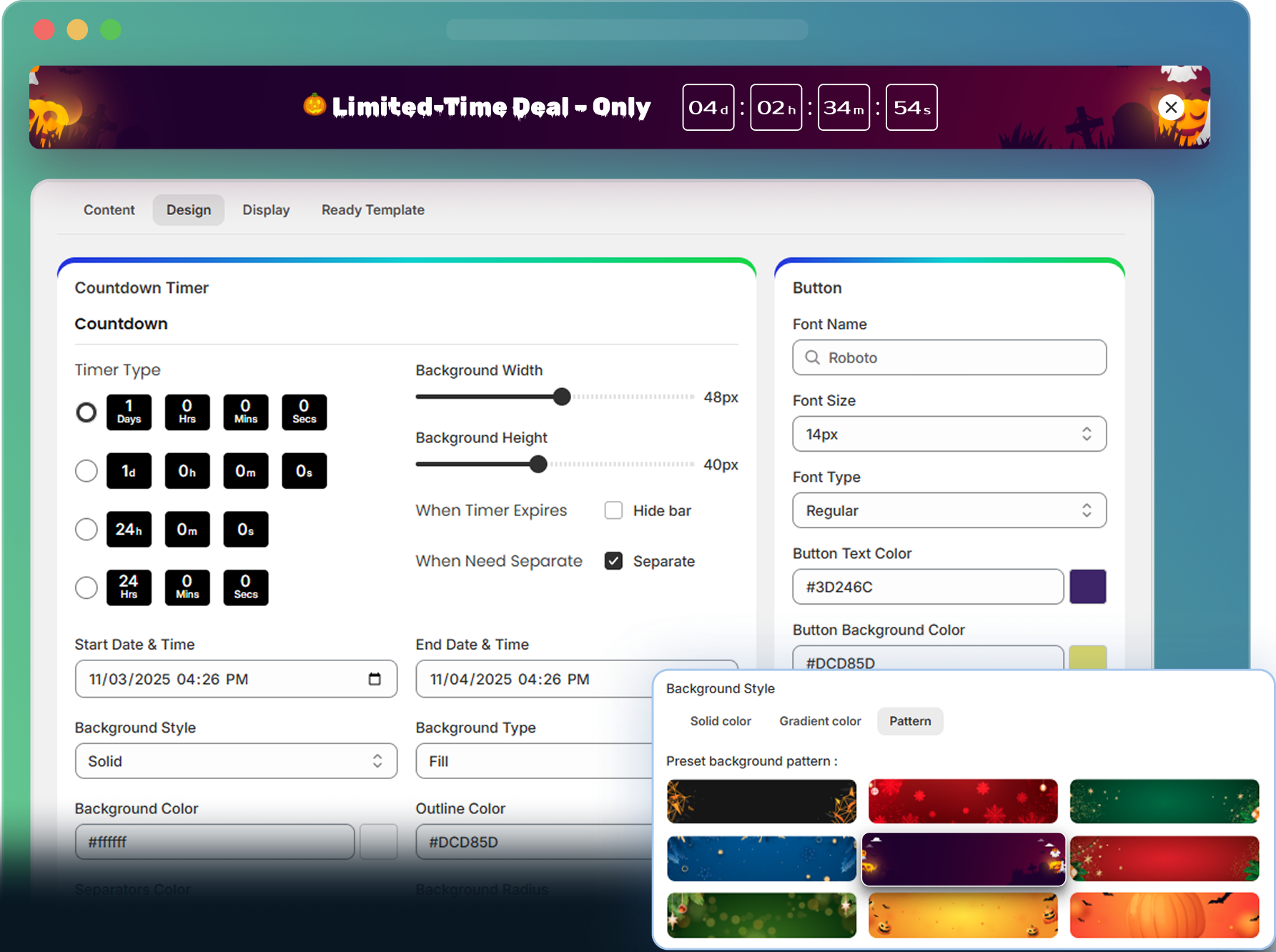
Task: Switch to the Ready Template tab
Action: coord(372,209)
